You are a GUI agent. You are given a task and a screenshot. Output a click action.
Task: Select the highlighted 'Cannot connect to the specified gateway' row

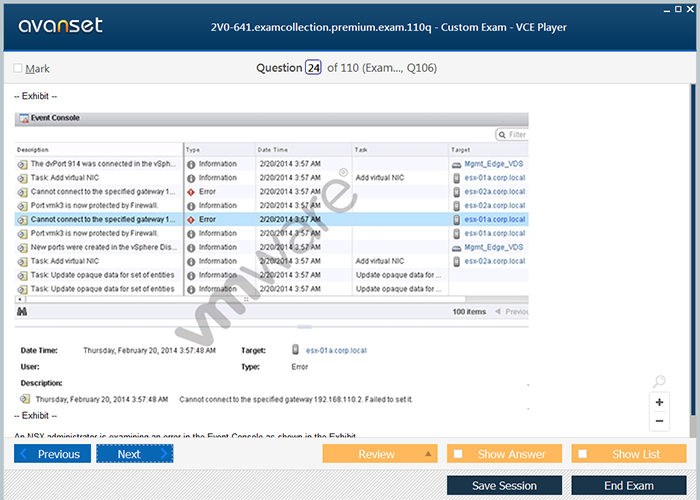coord(271,219)
